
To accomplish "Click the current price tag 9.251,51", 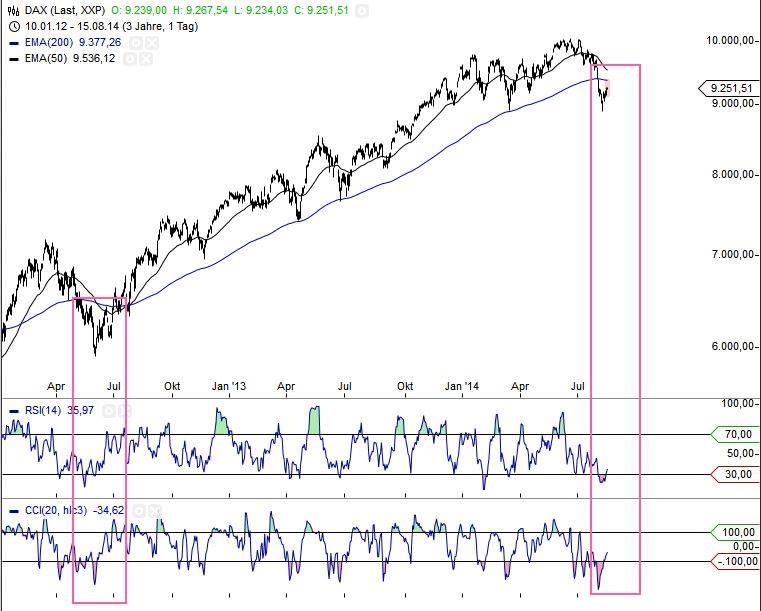I will pyautogui.click(x=728, y=88).
